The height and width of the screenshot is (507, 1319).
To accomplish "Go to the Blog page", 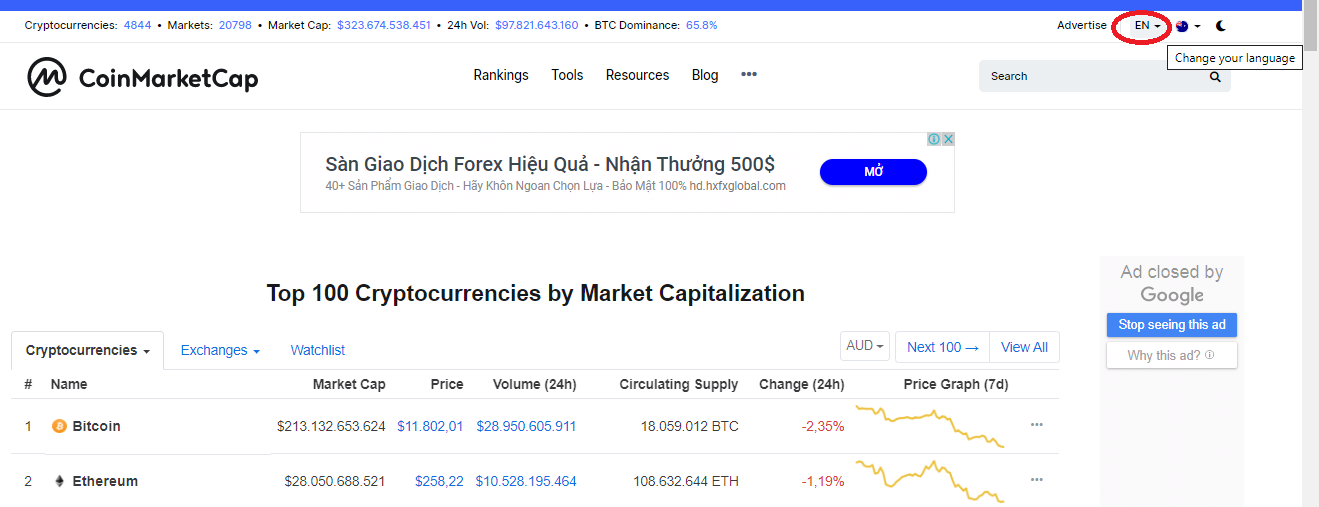I will [705, 75].
